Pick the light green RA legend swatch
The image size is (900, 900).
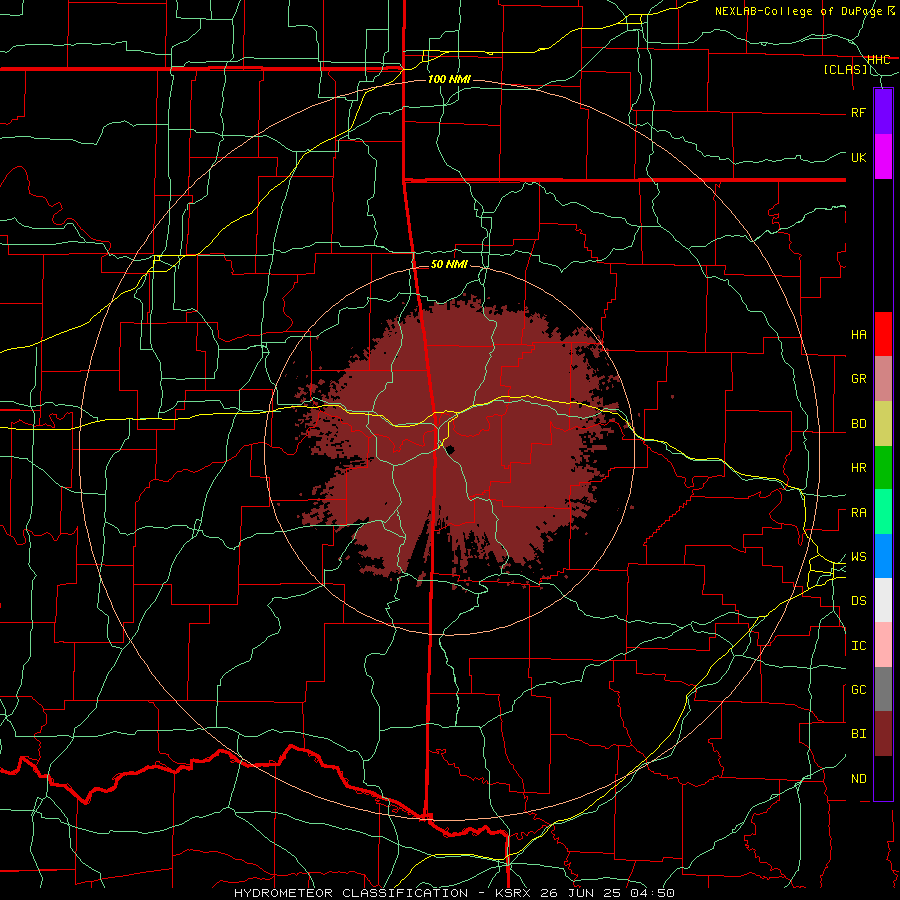tap(883, 512)
